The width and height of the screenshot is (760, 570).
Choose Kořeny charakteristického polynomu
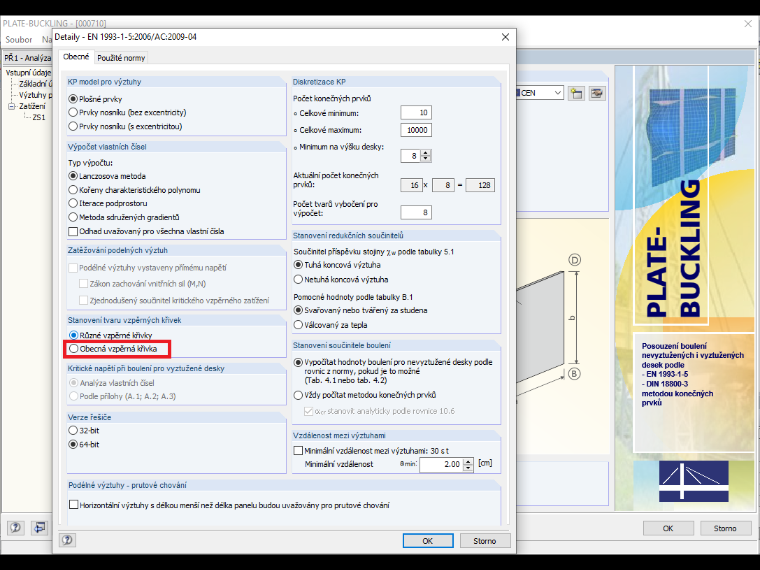[73, 190]
